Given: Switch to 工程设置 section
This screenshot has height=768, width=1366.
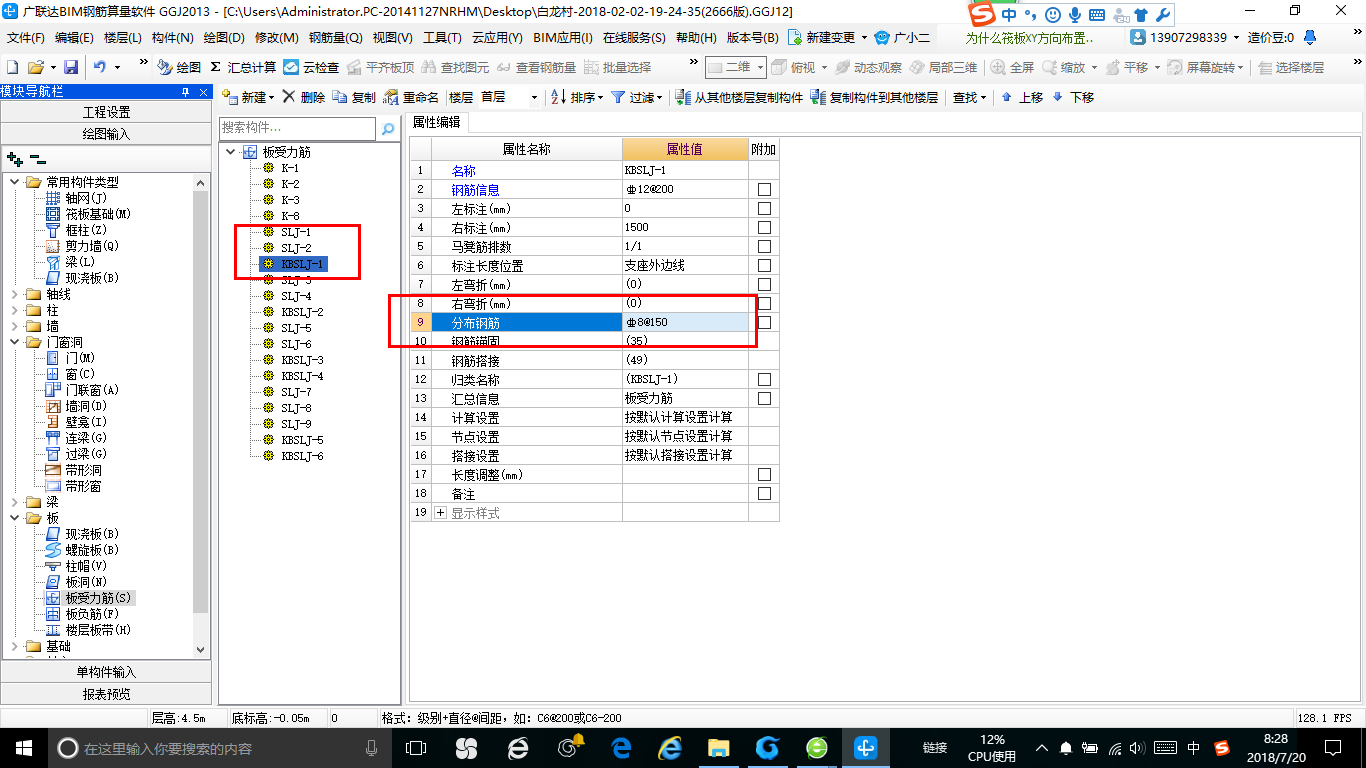Looking at the screenshot, I should coord(106,112).
